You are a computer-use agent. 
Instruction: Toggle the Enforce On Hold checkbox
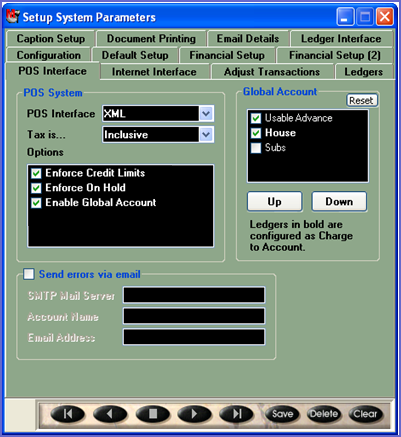pos(36,188)
